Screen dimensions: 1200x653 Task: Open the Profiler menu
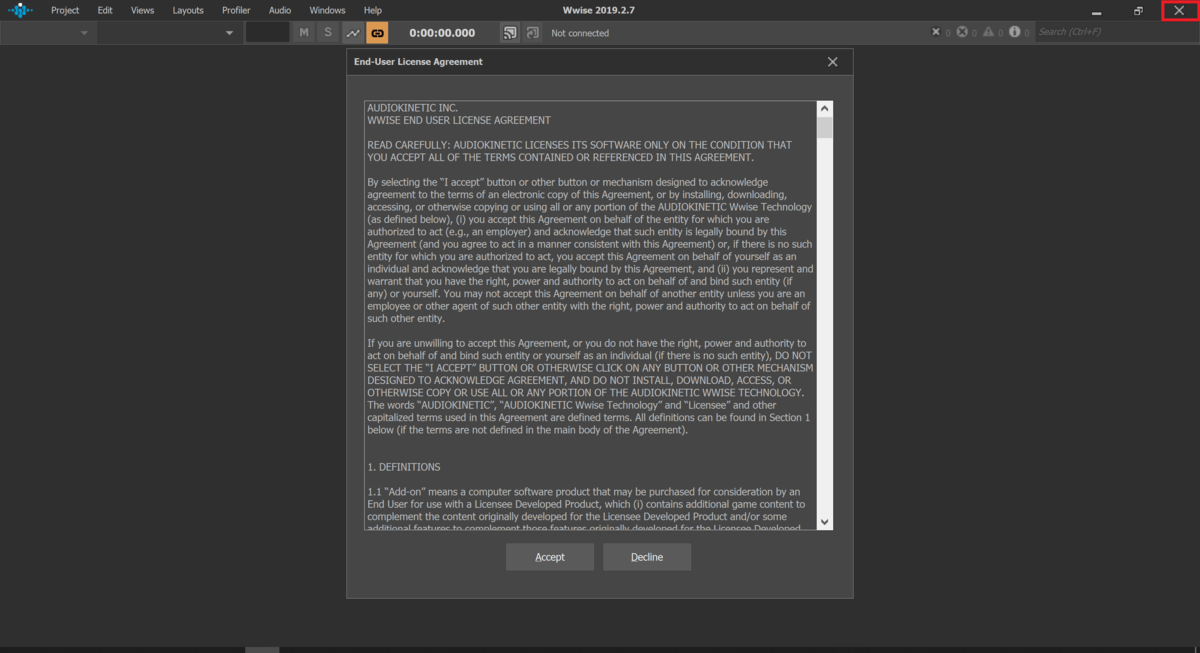pos(236,10)
